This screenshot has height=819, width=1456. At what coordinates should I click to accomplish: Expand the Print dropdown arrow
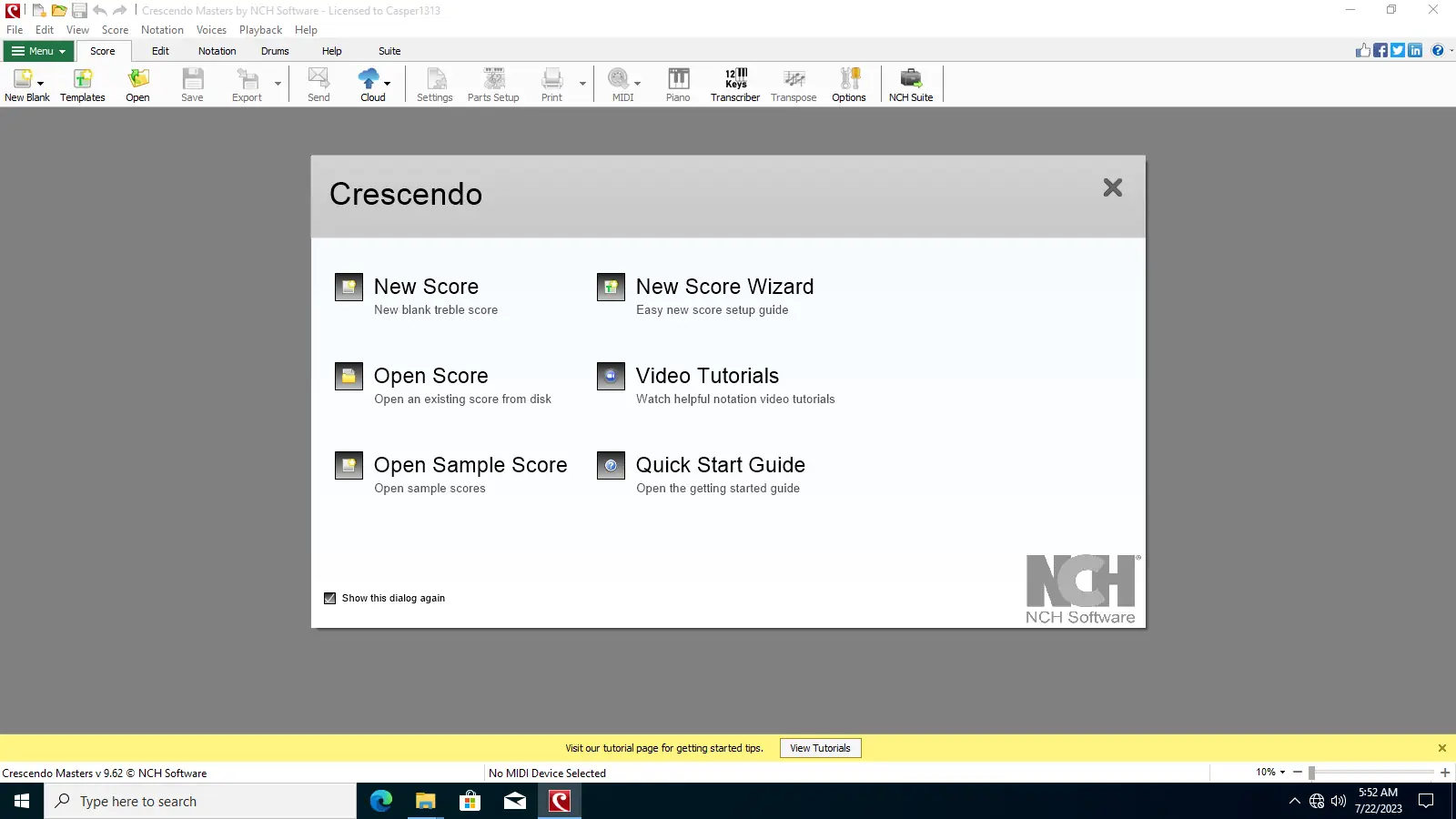[582, 84]
